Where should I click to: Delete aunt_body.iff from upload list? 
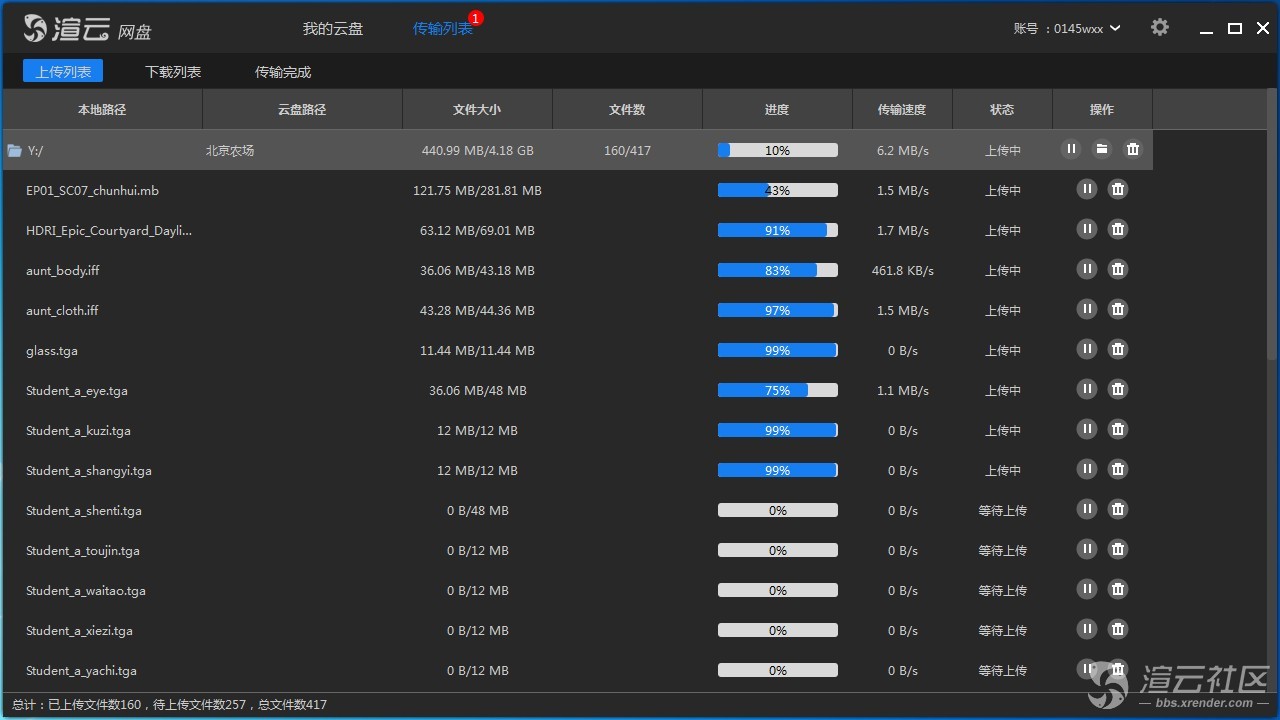point(1118,269)
